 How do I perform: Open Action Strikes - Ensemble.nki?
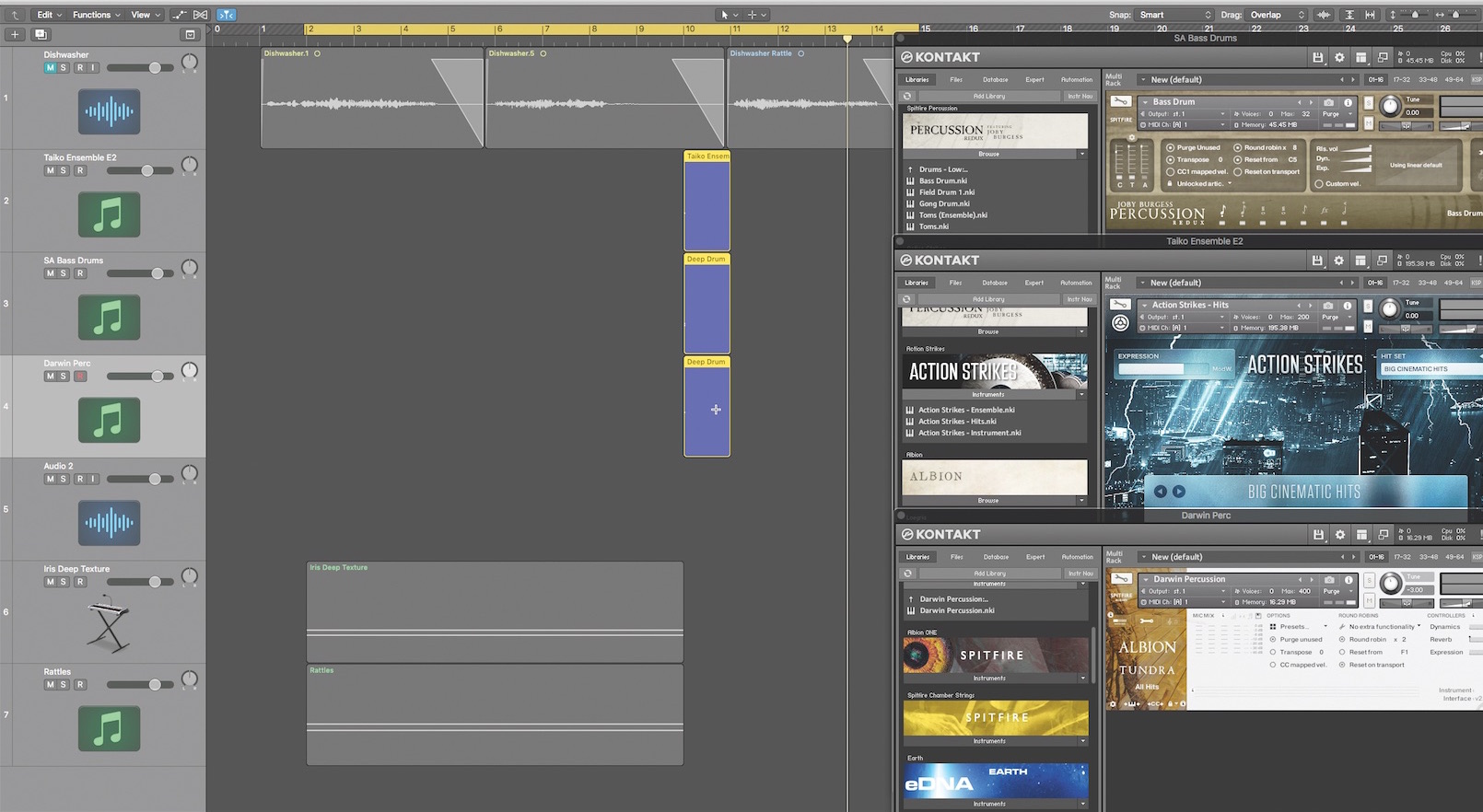pyautogui.click(x=966, y=410)
